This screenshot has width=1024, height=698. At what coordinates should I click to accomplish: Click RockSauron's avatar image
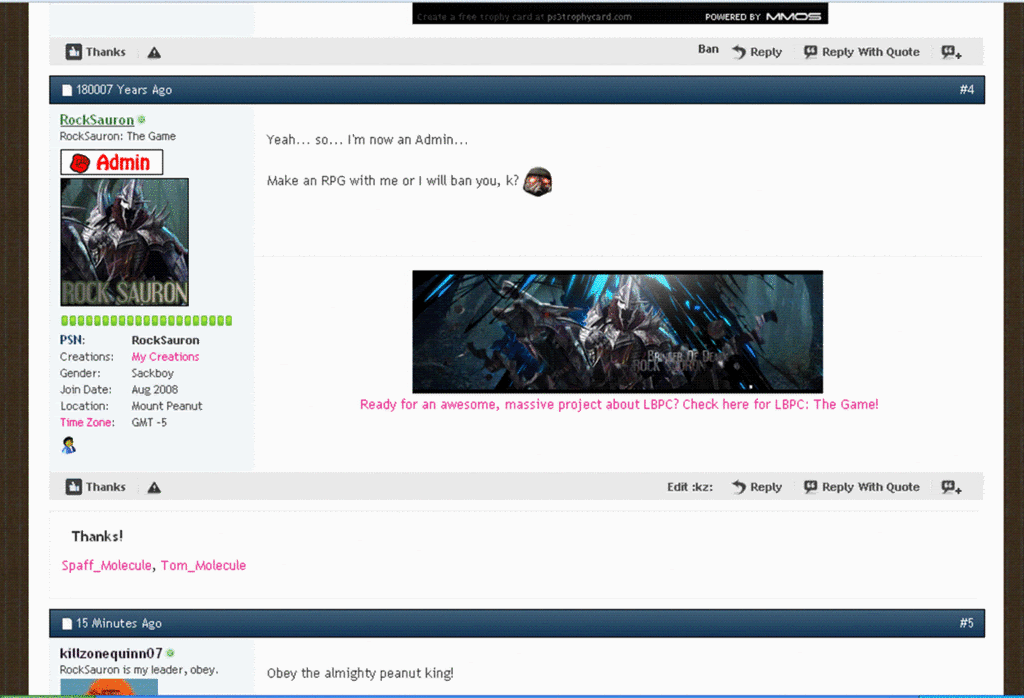point(124,242)
